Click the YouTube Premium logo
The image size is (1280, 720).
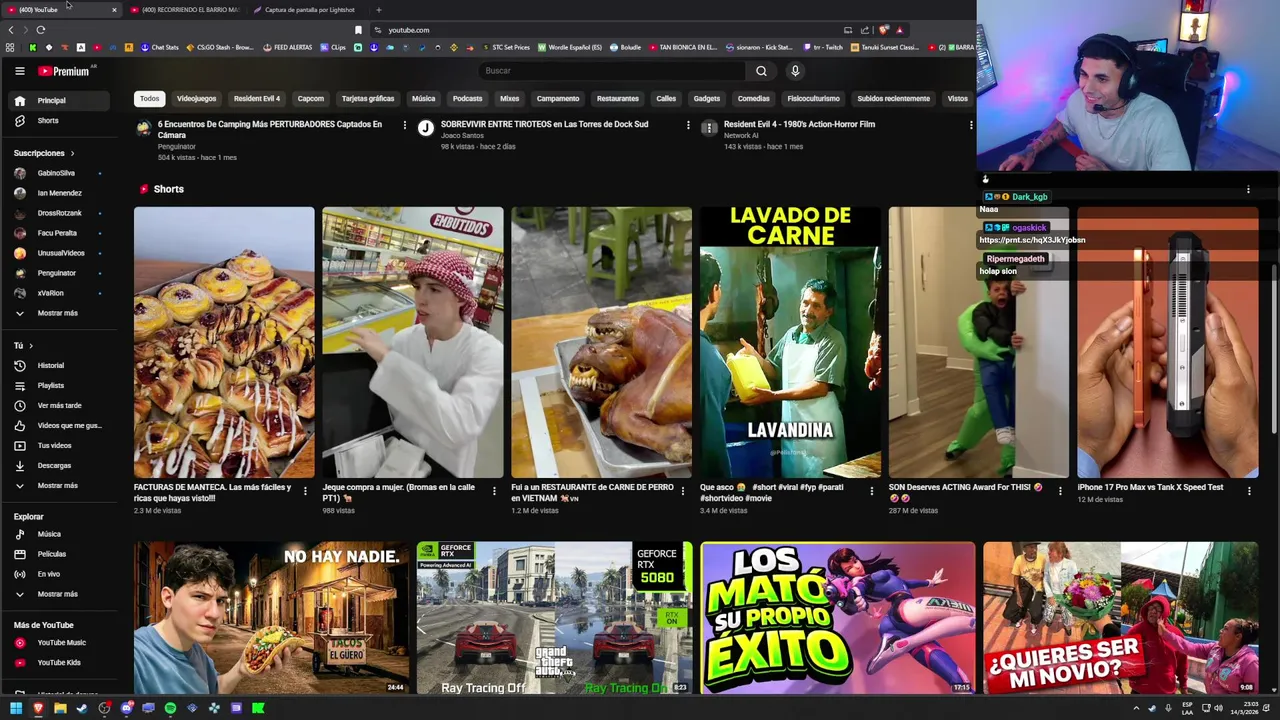coord(65,71)
